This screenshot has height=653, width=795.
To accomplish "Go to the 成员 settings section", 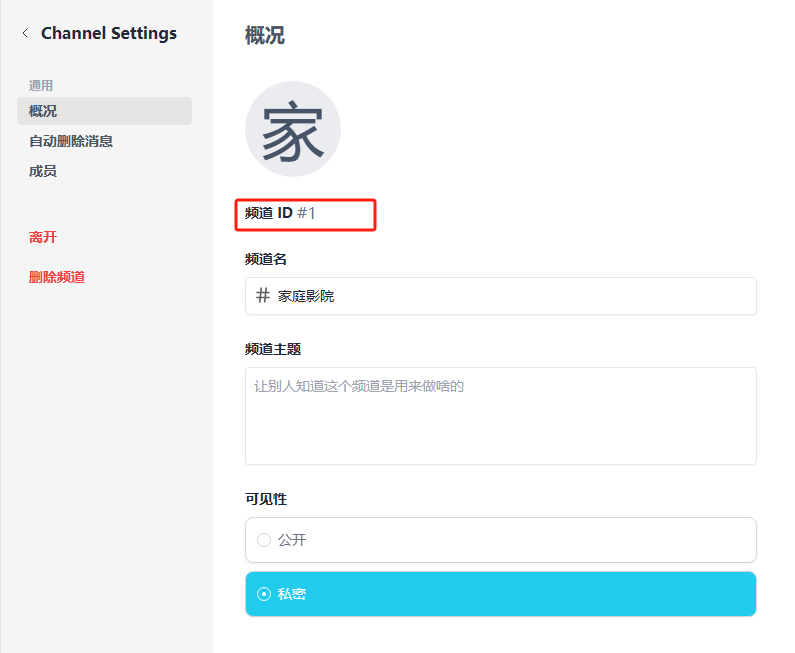I will (43, 171).
